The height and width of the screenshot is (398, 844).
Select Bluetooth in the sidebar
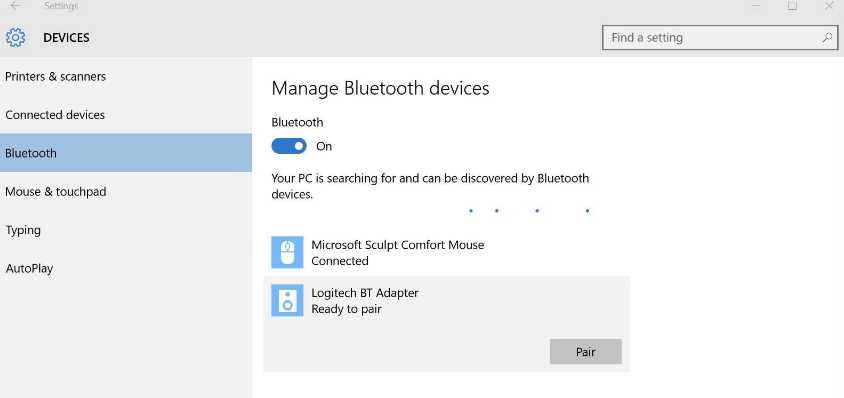click(125, 153)
